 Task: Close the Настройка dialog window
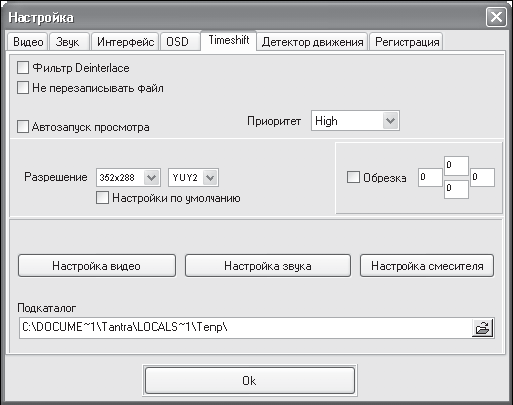(x=496, y=17)
